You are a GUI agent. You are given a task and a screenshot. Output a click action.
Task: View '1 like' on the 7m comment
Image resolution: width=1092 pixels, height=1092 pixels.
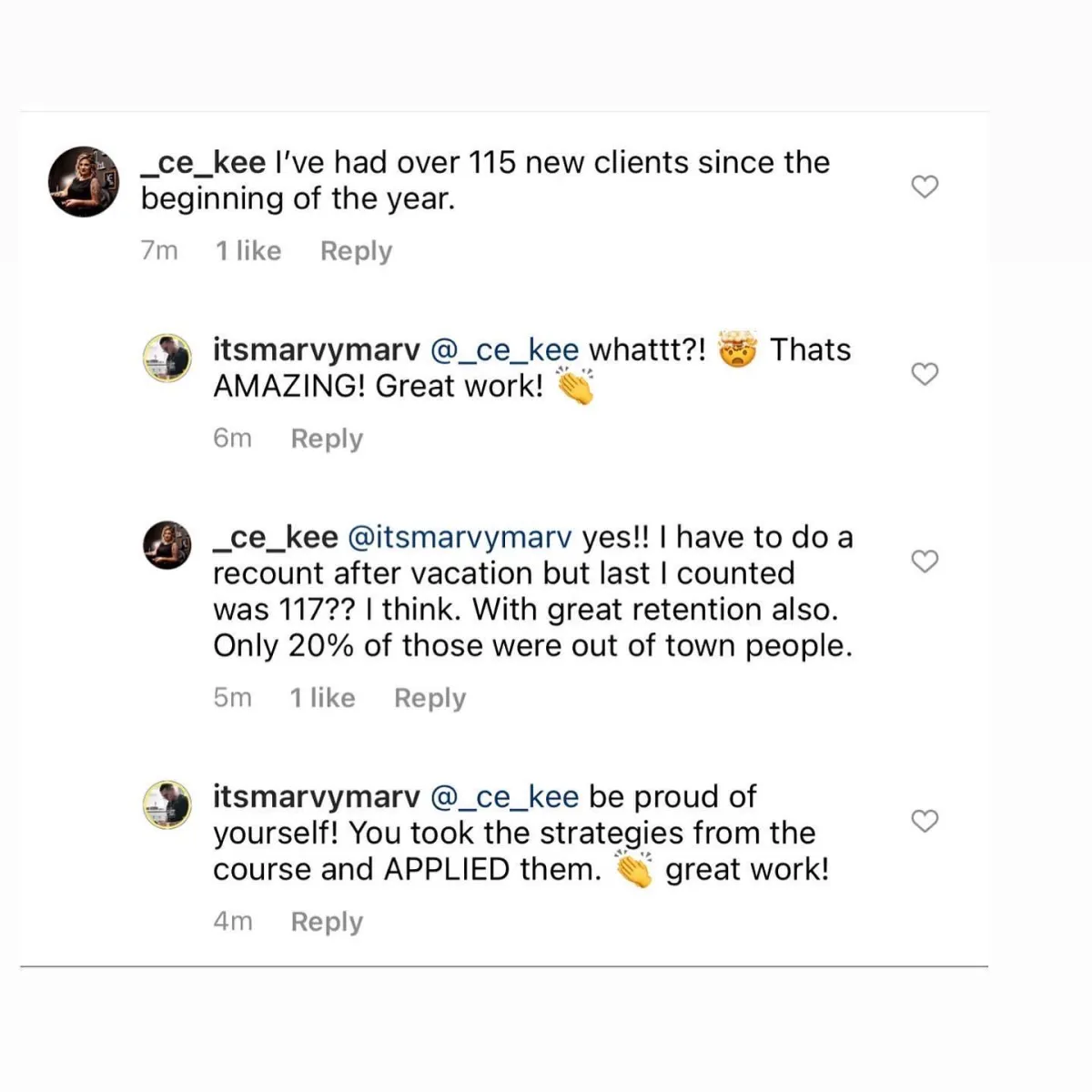pyautogui.click(x=248, y=251)
